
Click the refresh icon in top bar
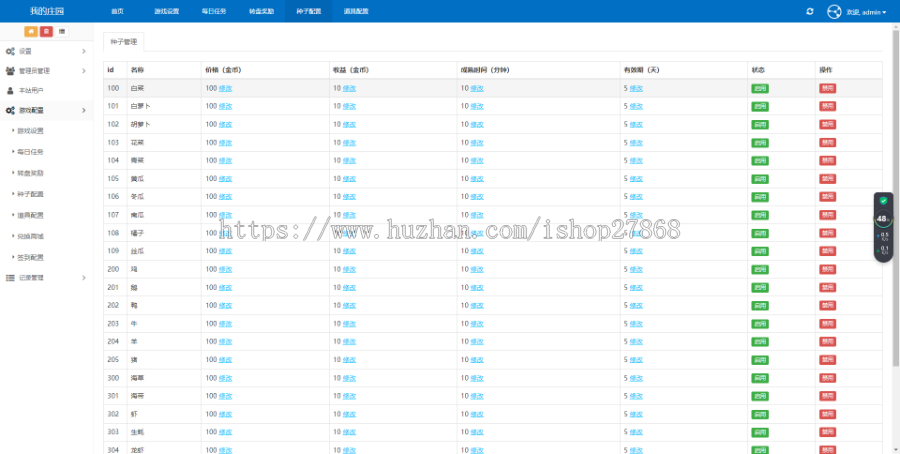(809, 11)
